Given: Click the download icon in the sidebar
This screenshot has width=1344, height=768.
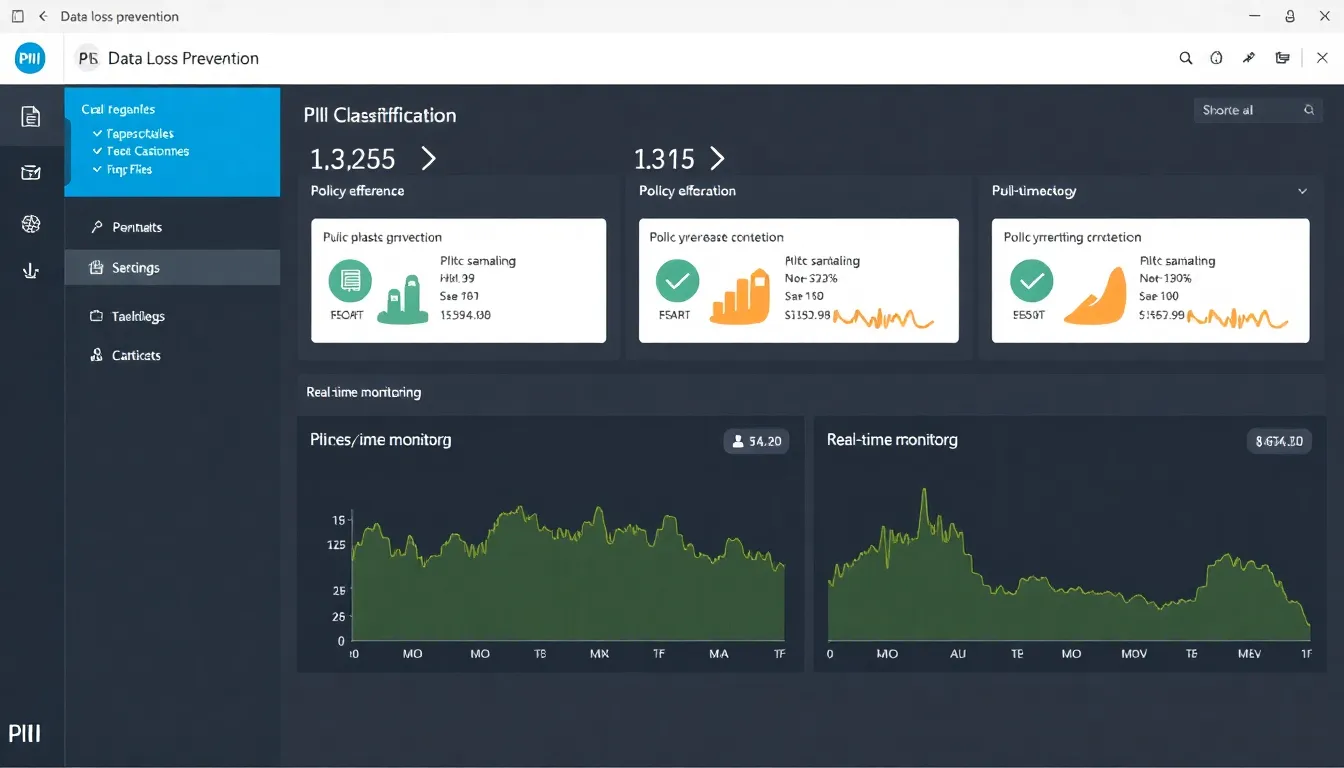Looking at the screenshot, I should click(x=30, y=270).
